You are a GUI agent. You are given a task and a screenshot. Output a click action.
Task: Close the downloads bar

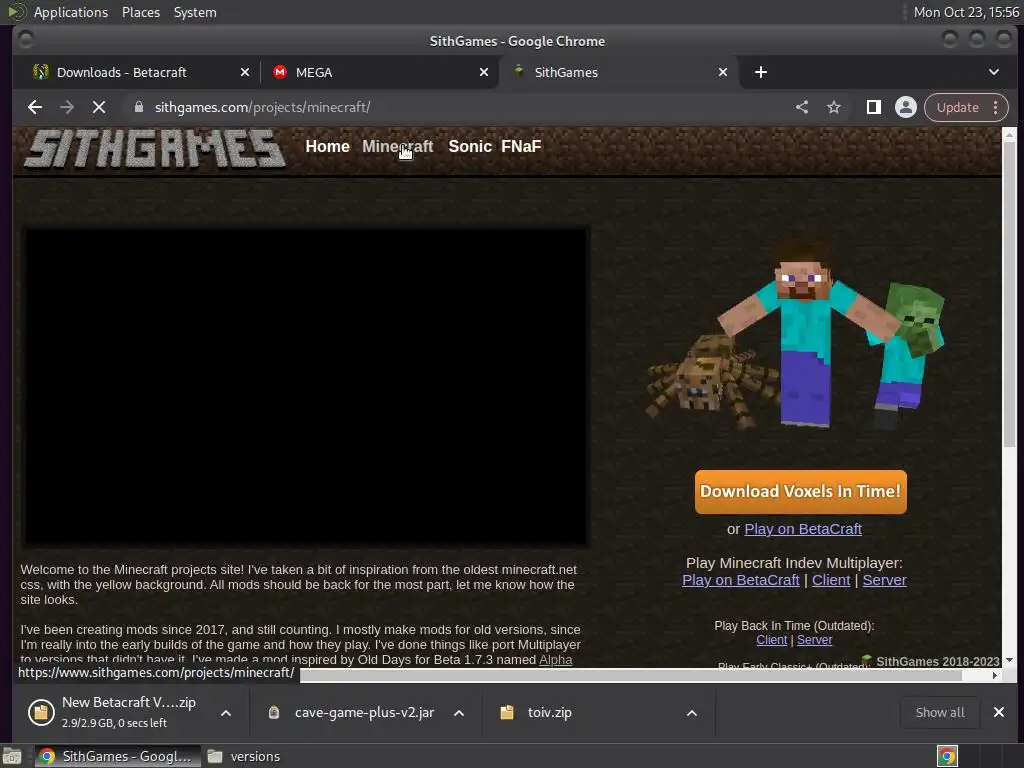(x=999, y=712)
